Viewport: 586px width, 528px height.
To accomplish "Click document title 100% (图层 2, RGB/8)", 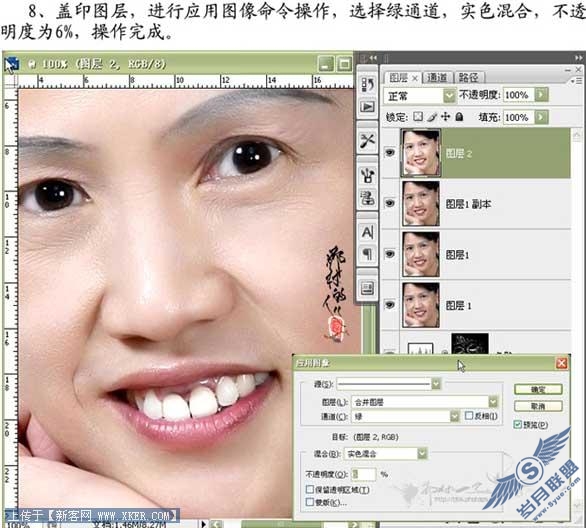I will coord(104,64).
